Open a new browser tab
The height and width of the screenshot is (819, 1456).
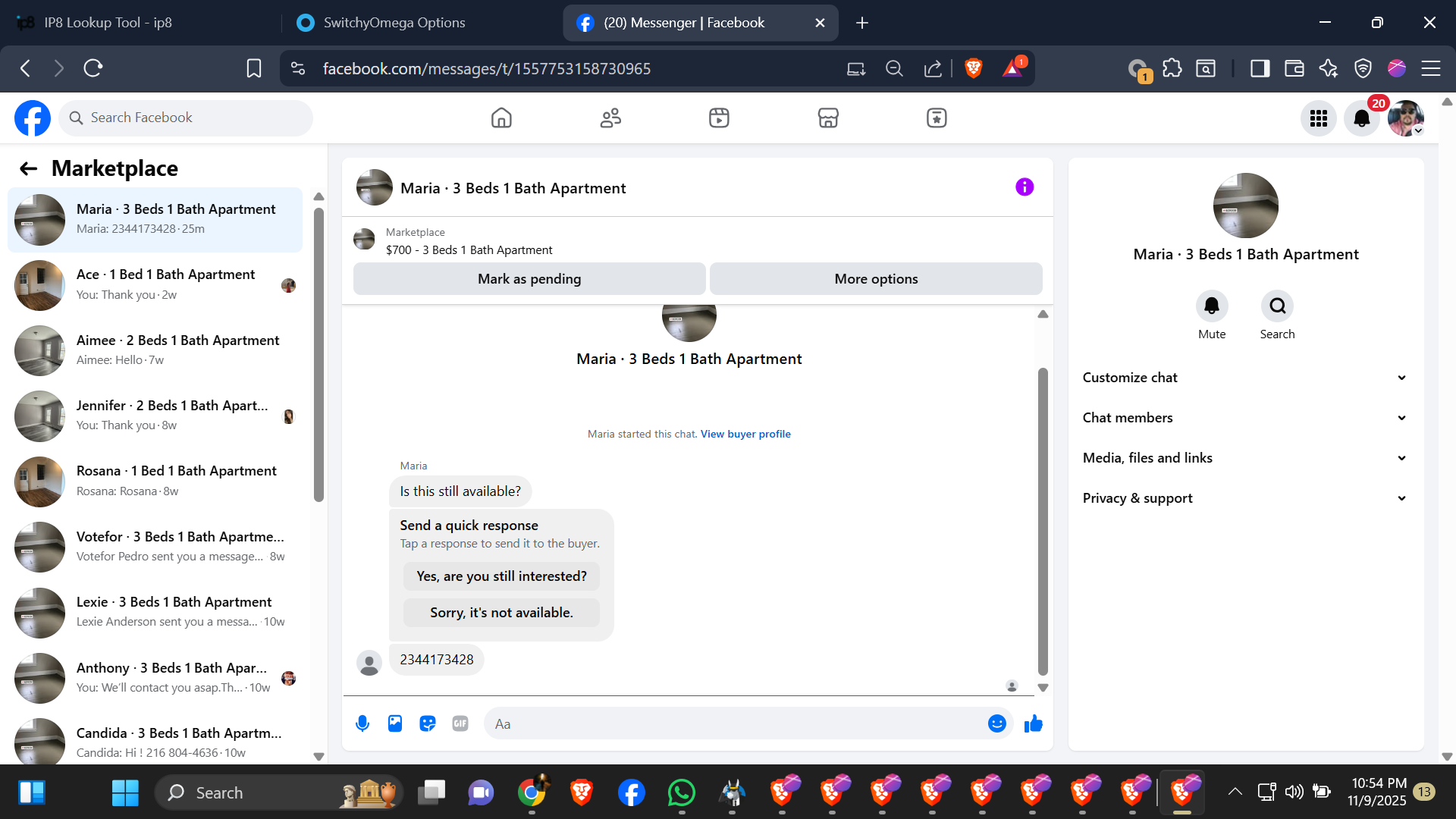[x=862, y=23]
